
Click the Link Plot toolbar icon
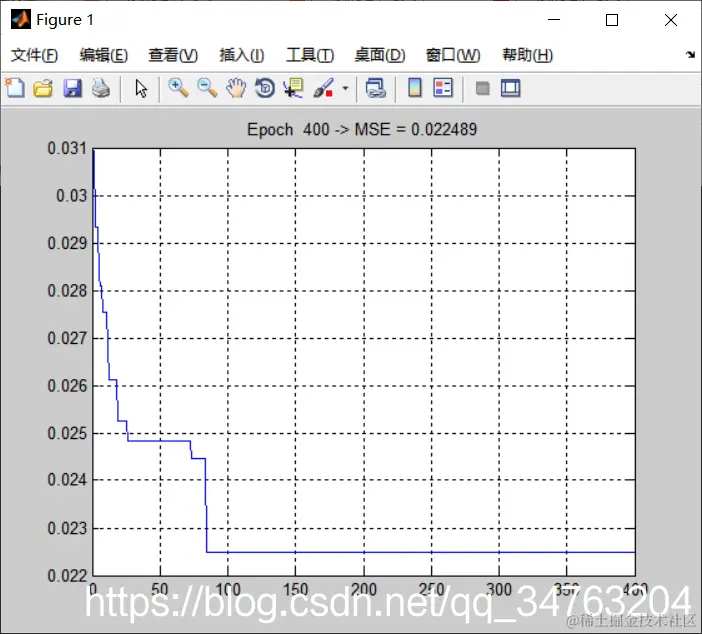(x=376, y=88)
